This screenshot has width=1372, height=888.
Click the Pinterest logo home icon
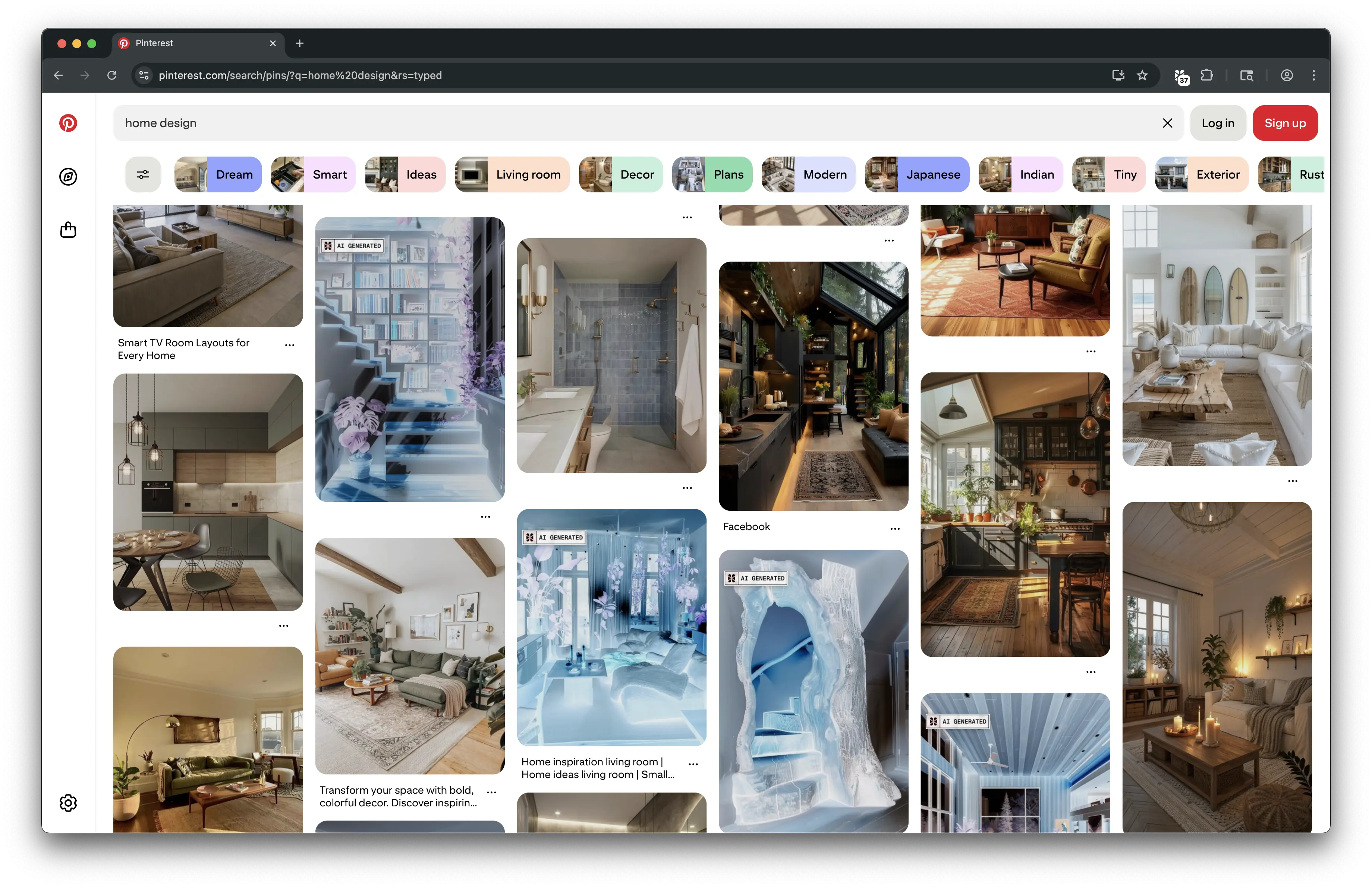[68, 123]
